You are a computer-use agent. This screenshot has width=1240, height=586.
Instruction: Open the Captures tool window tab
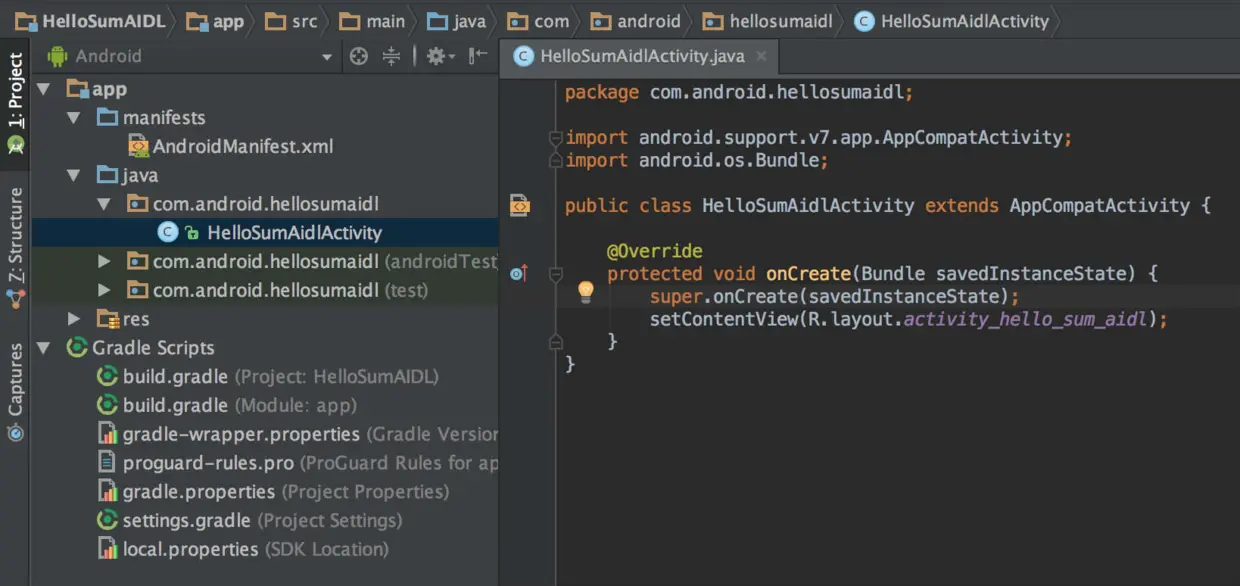coord(15,392)
